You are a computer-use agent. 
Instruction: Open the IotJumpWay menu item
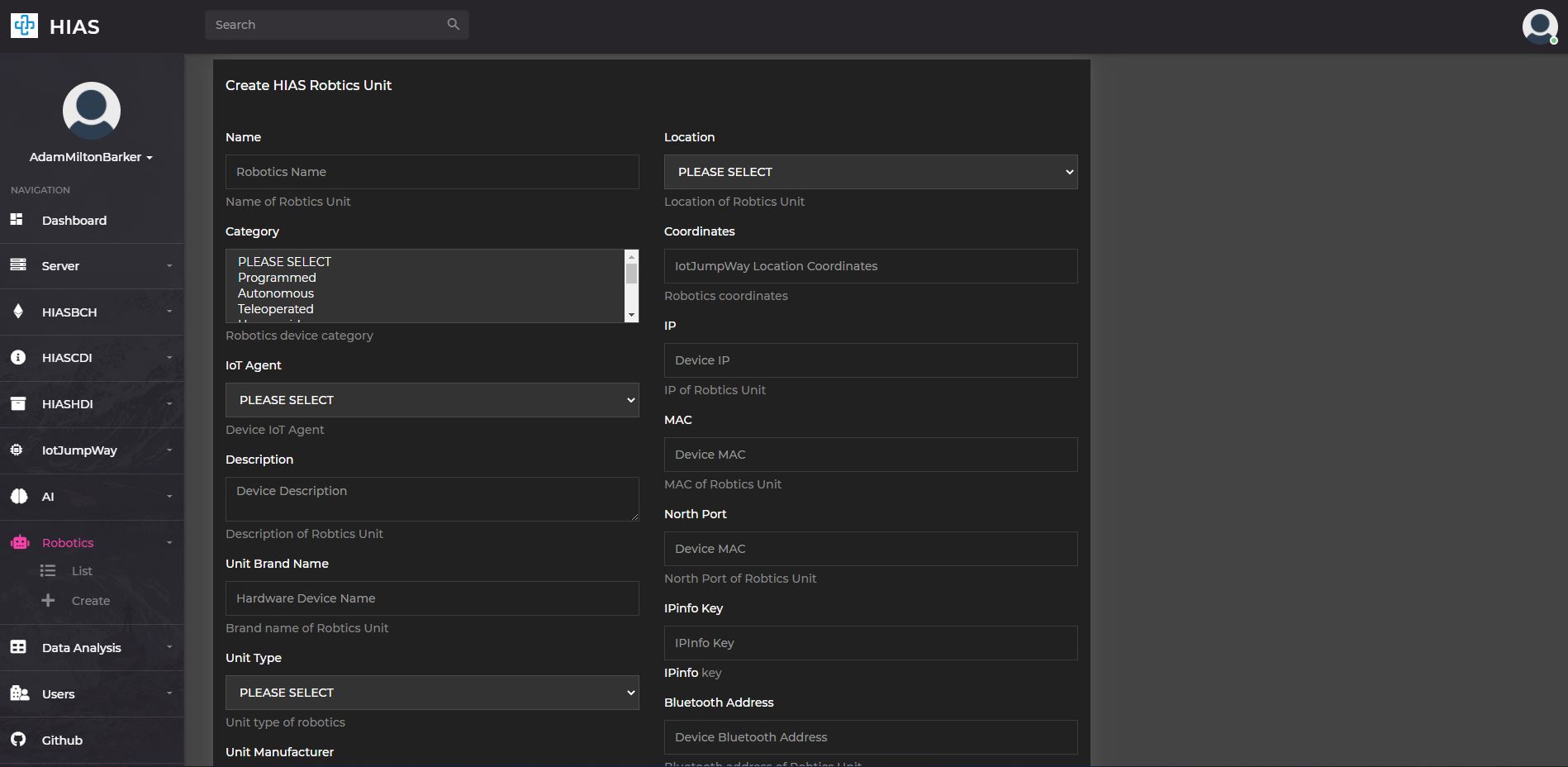(92, 450)
